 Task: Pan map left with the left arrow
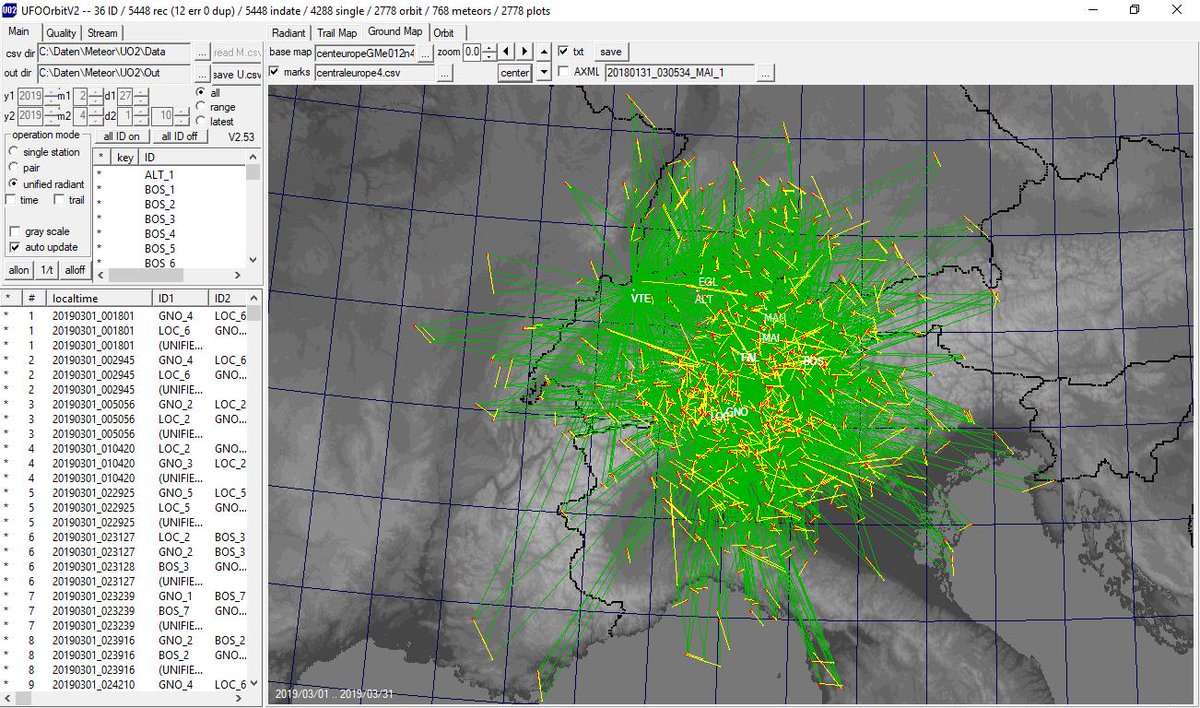coord(506,51)
